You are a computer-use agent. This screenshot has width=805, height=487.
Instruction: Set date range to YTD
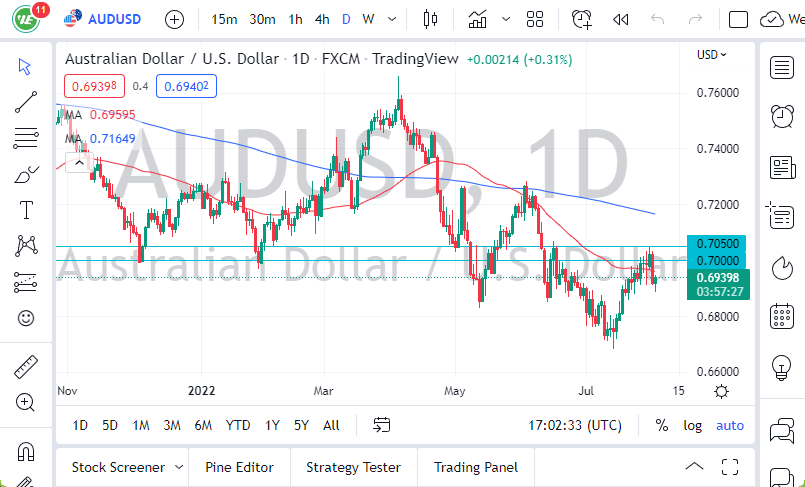pyautogui.click(x=238, y=425)
